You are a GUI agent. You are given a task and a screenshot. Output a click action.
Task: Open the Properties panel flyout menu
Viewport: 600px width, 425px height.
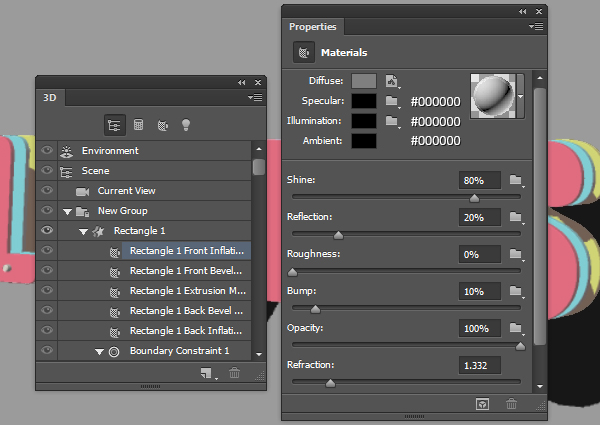(536, 26)
